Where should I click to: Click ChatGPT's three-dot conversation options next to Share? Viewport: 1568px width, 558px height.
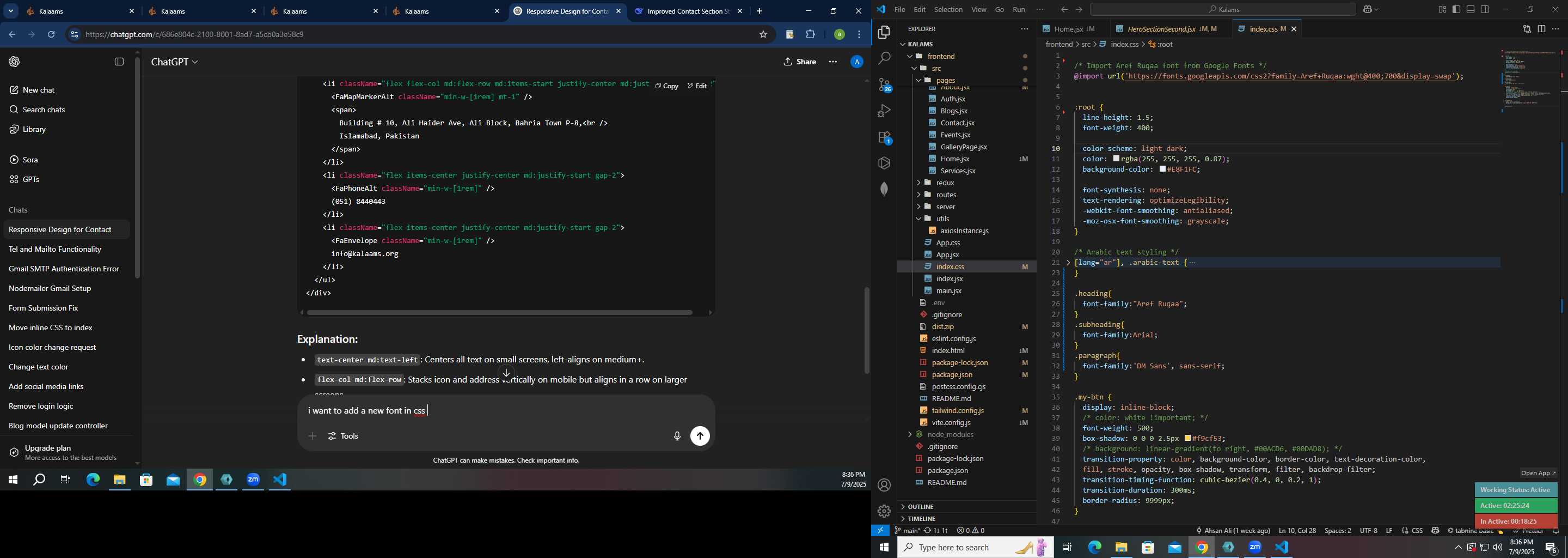point(832,62)
